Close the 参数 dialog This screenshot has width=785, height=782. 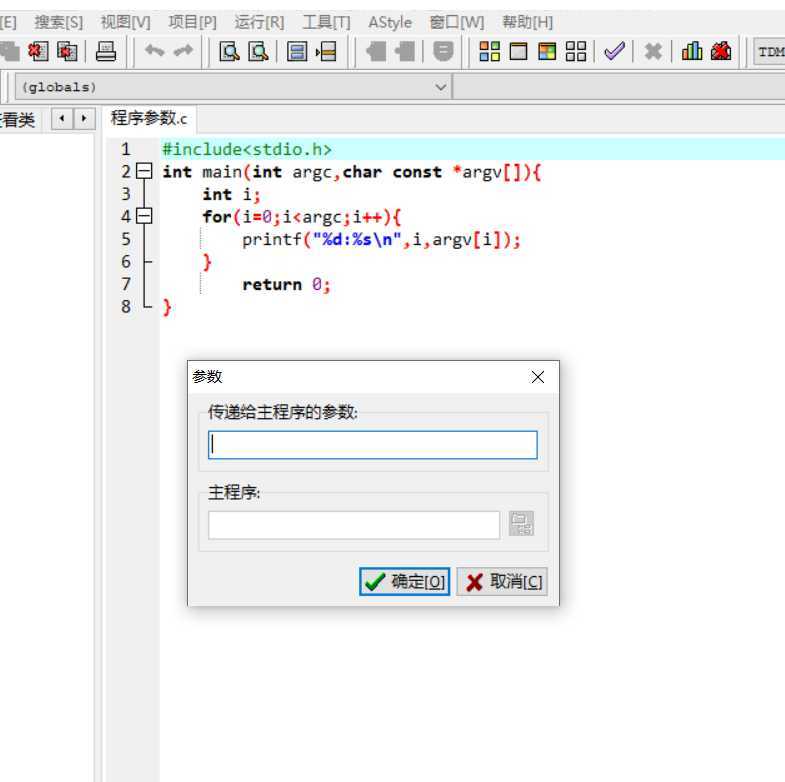(x=538, y=377)
